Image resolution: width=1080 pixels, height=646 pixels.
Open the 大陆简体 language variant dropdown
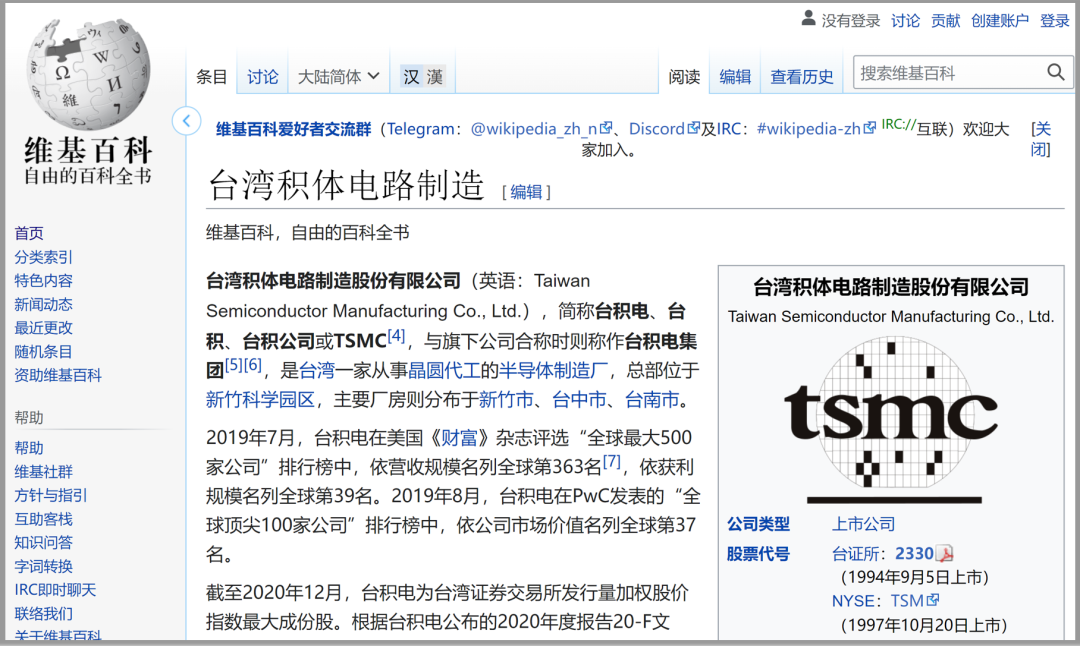(338, 76)
